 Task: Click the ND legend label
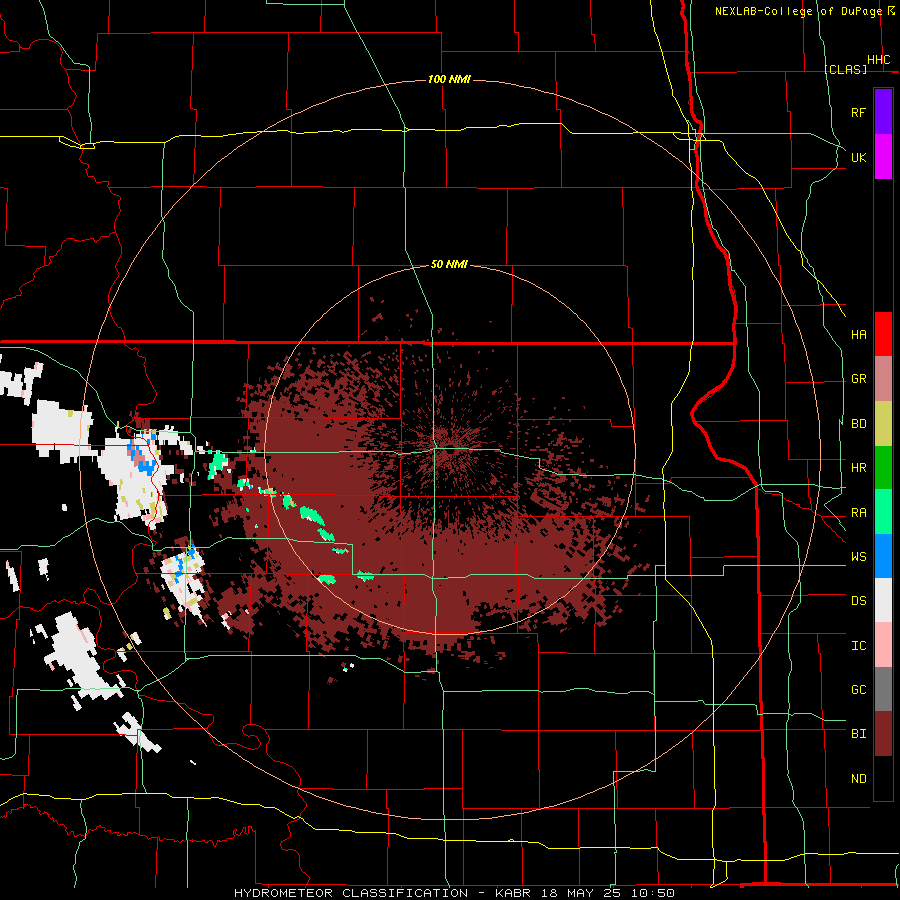[858, 779]
